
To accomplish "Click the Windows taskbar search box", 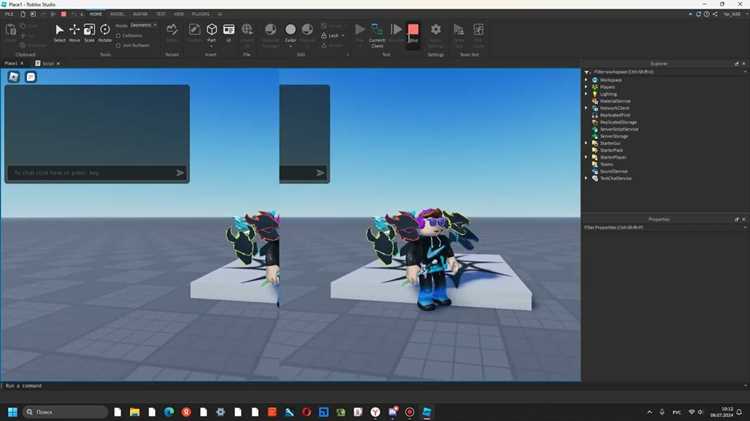I will (x=65, y=412).
